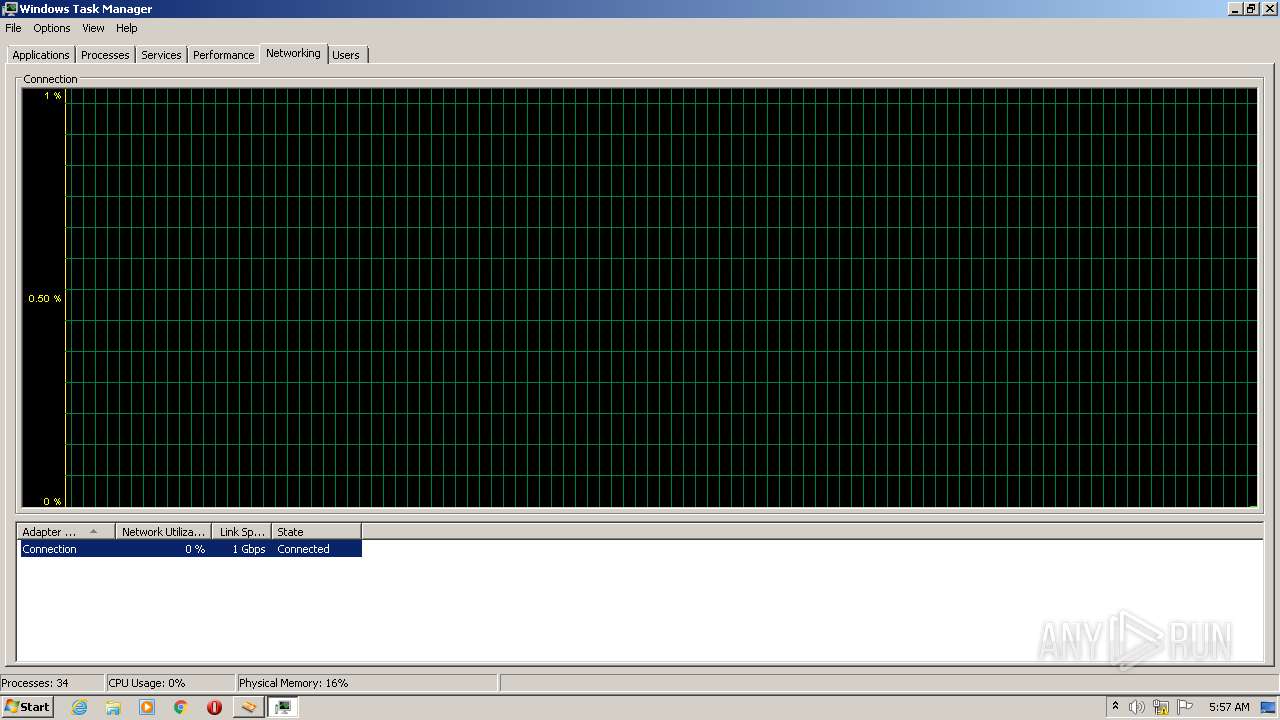
Task: Launch Google Chrome from taskbar
Action: (x=181, y=707)
